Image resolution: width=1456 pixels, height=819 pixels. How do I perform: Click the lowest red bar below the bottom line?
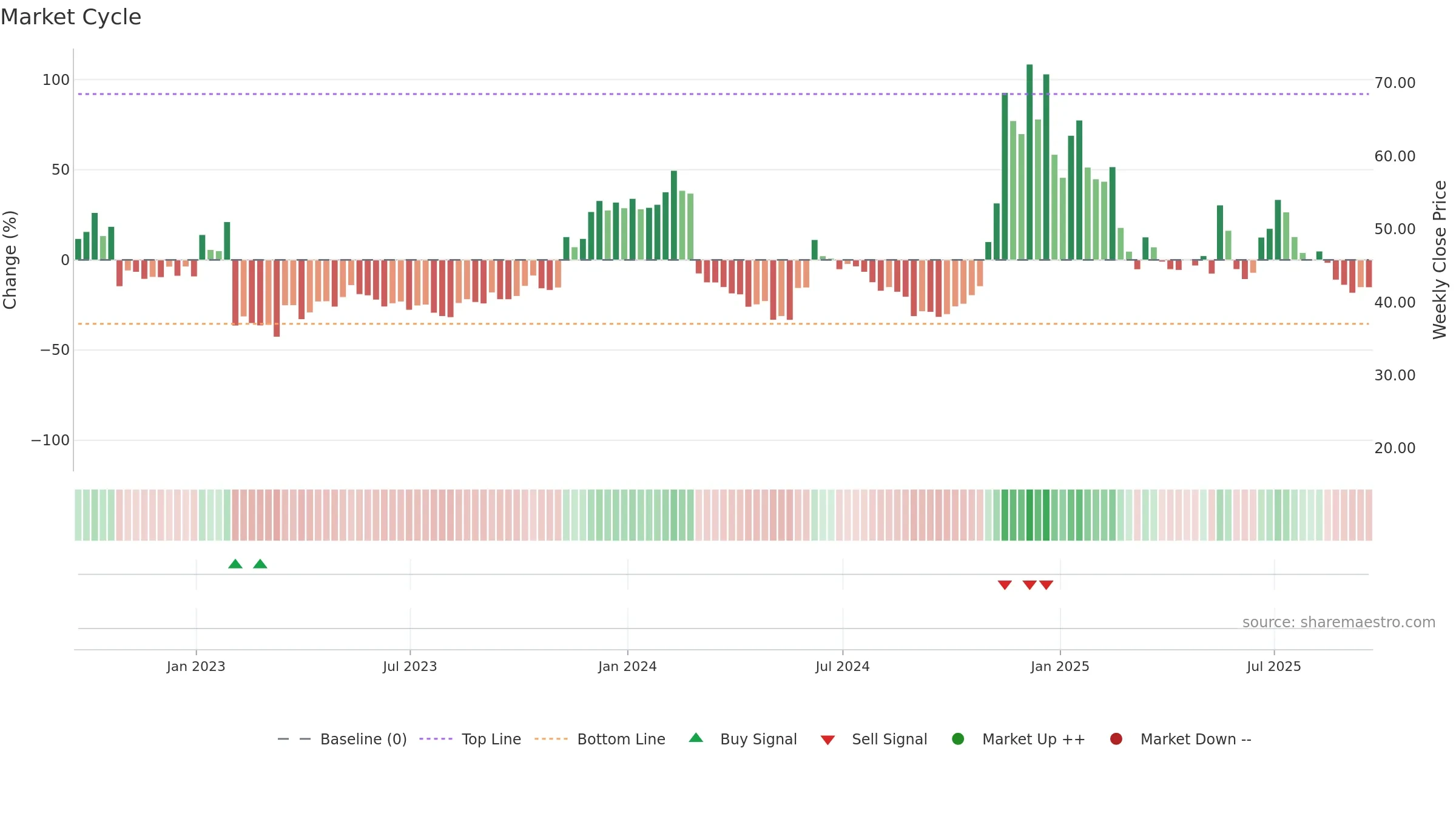pyautogui.click(x=277, y=298)
